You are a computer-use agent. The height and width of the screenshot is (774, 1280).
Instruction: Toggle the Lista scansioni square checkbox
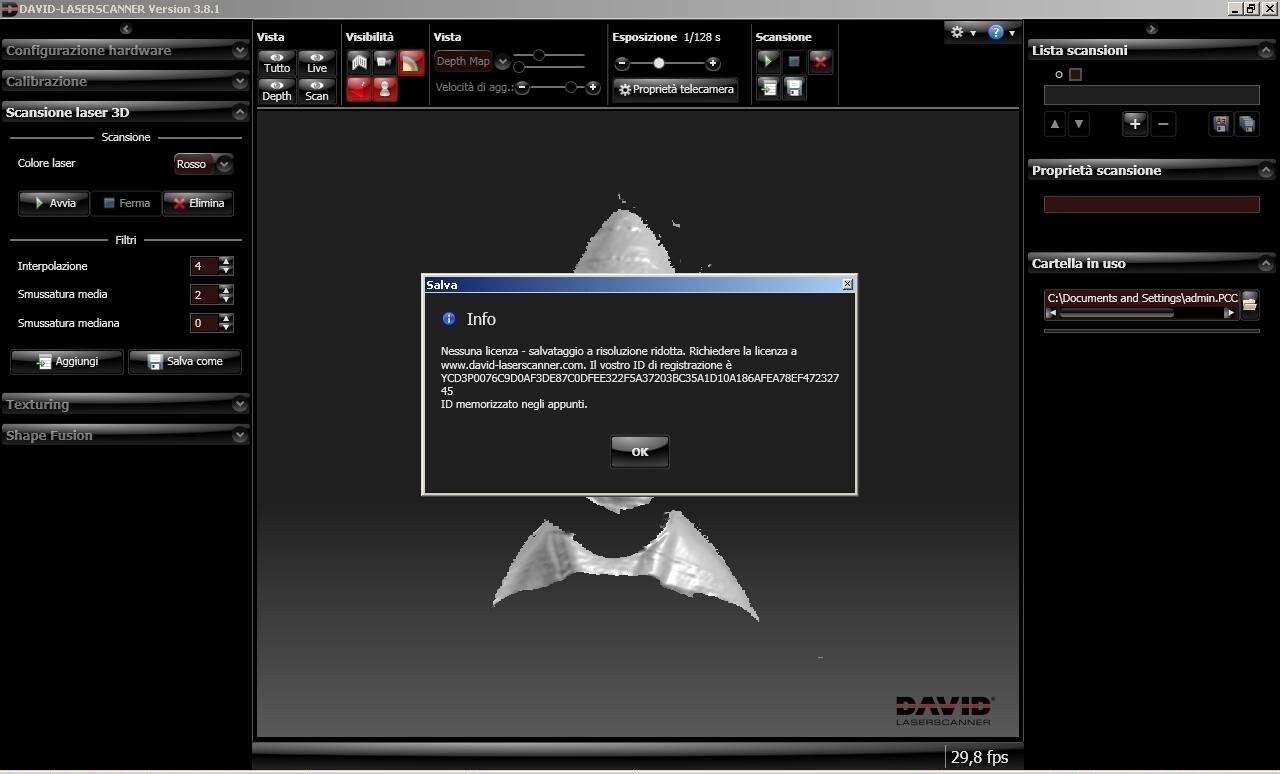pyautogui.click(x=1076, y=74)
